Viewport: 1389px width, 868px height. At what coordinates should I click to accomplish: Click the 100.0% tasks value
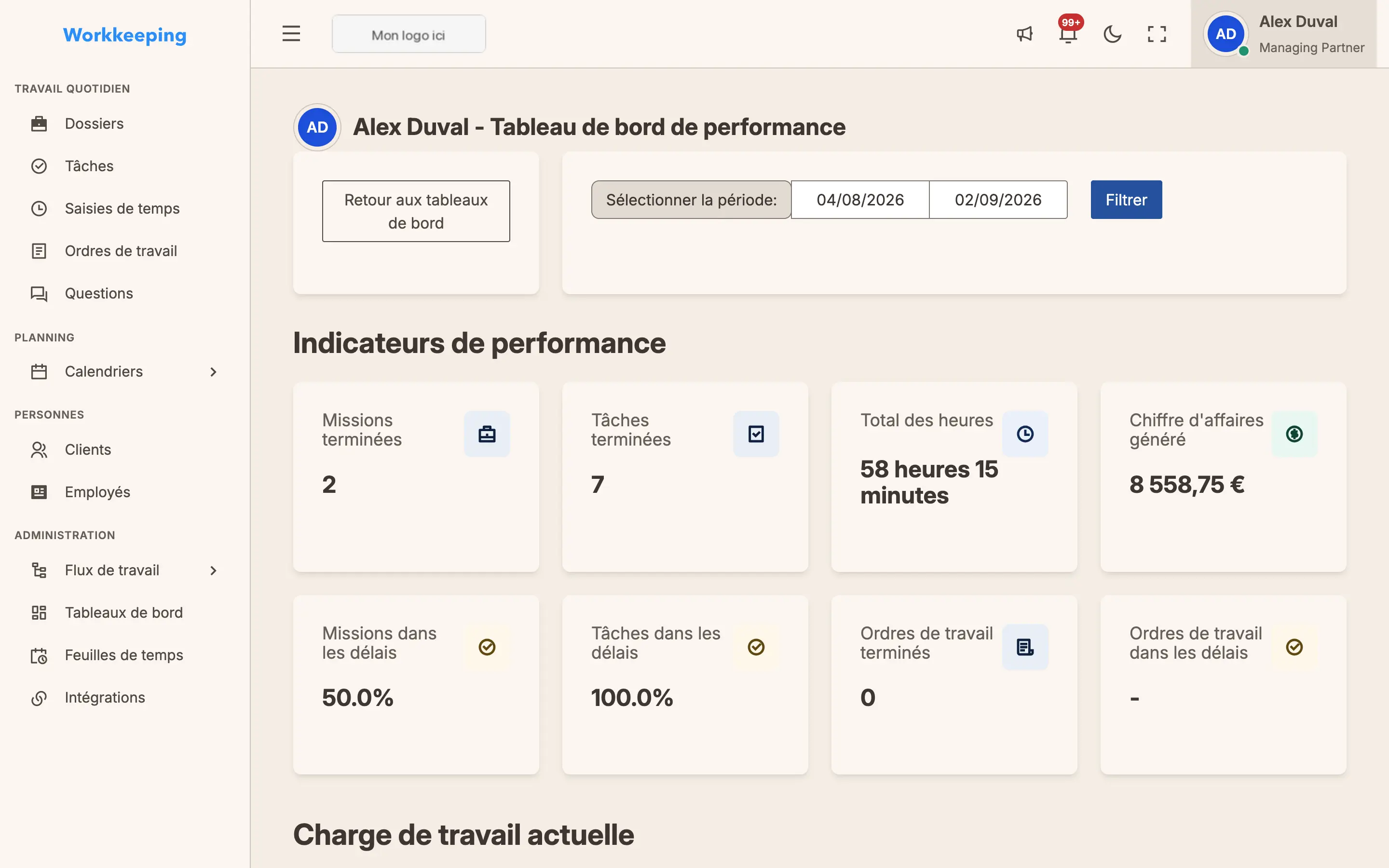pos(632,697)
